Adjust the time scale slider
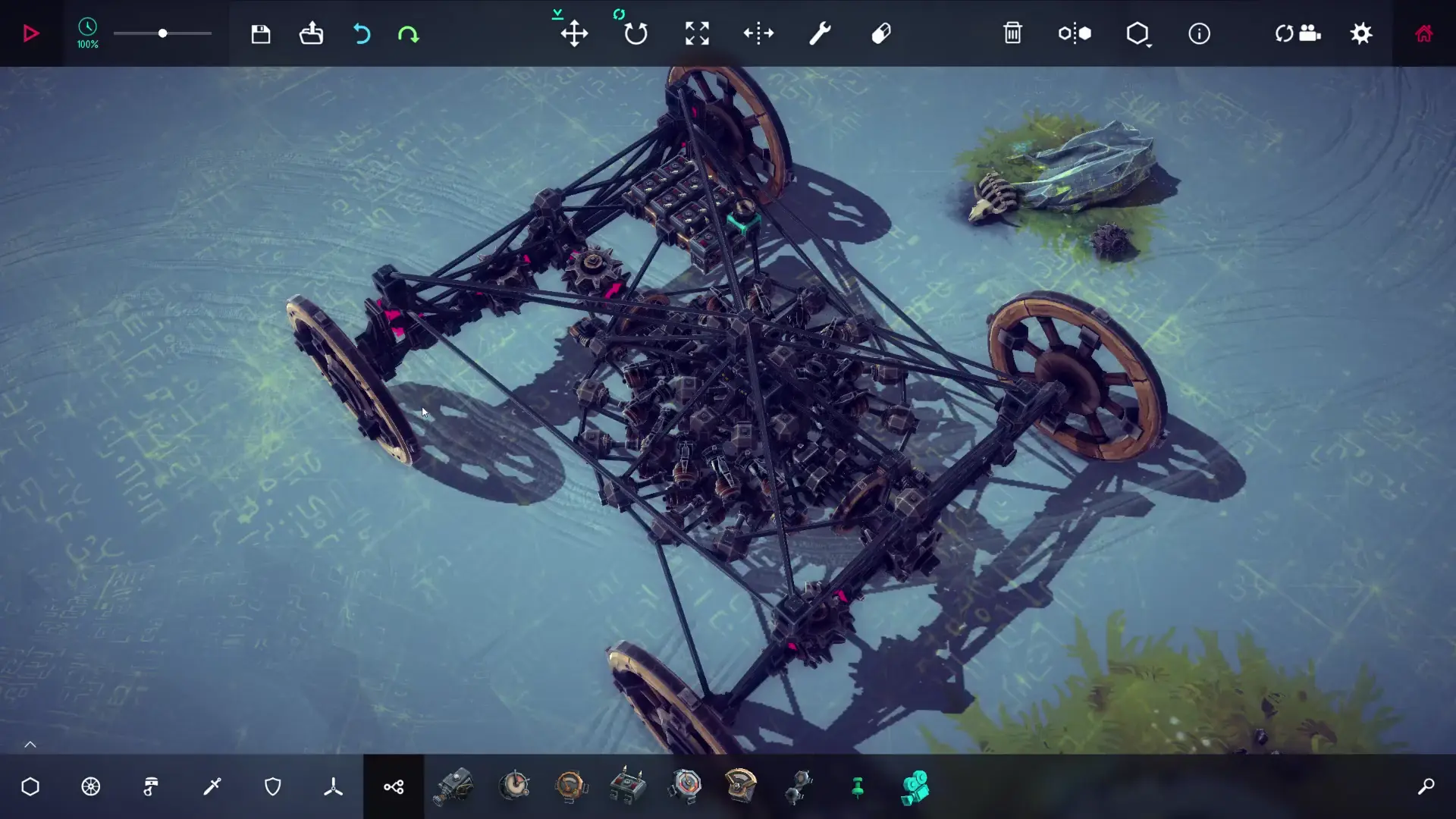The width and height of the screenshot is (1456, 819). click(162, 33)
